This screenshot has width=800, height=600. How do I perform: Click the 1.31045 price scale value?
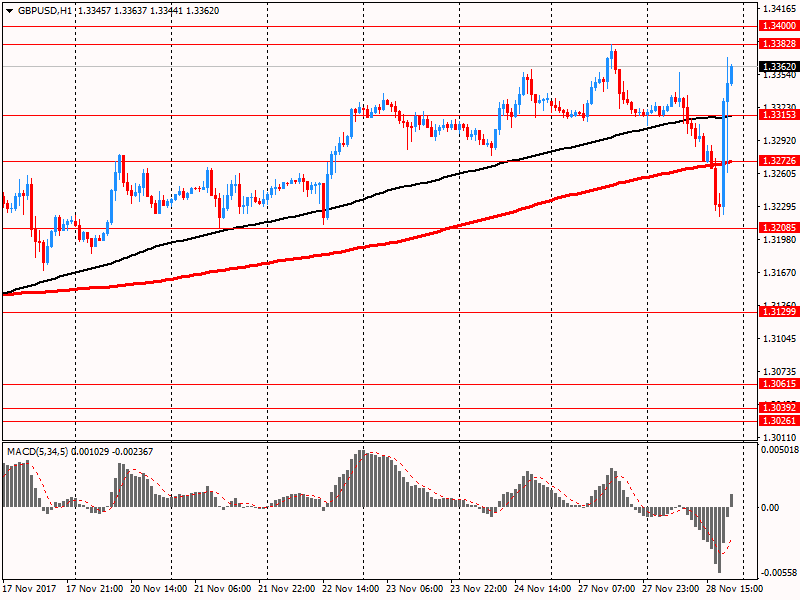pyautogui.click(x=780, y=339)
